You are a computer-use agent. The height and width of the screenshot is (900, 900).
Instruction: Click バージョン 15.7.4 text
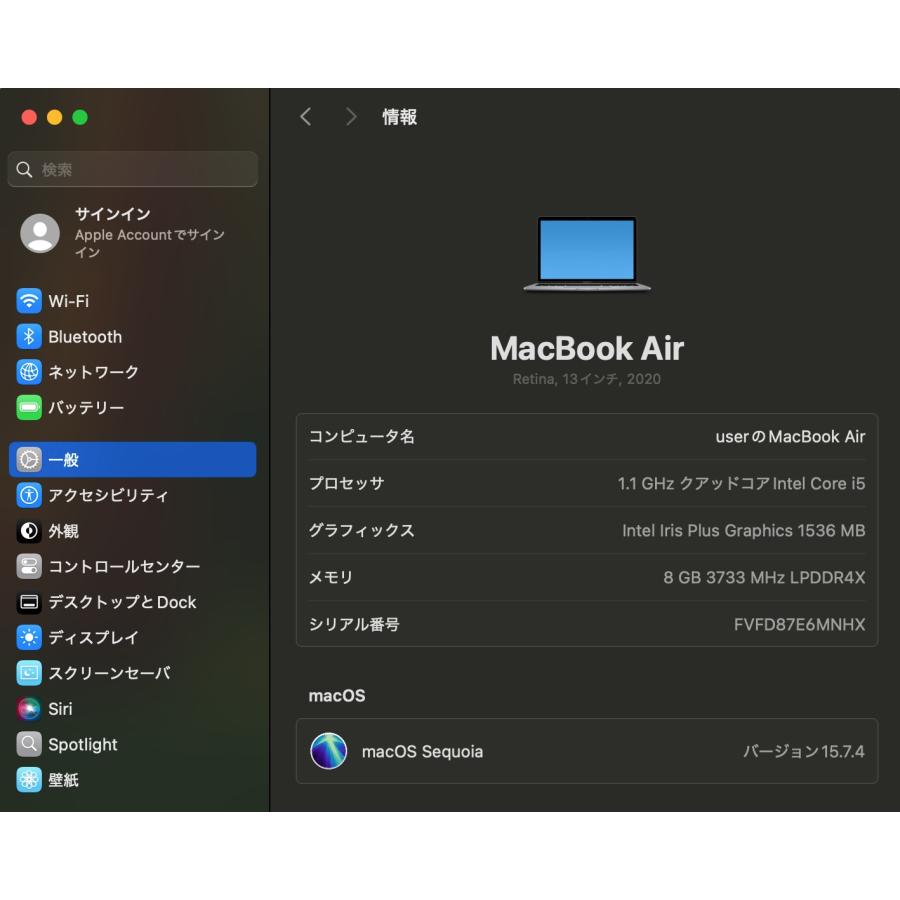[x=804, y=751]
